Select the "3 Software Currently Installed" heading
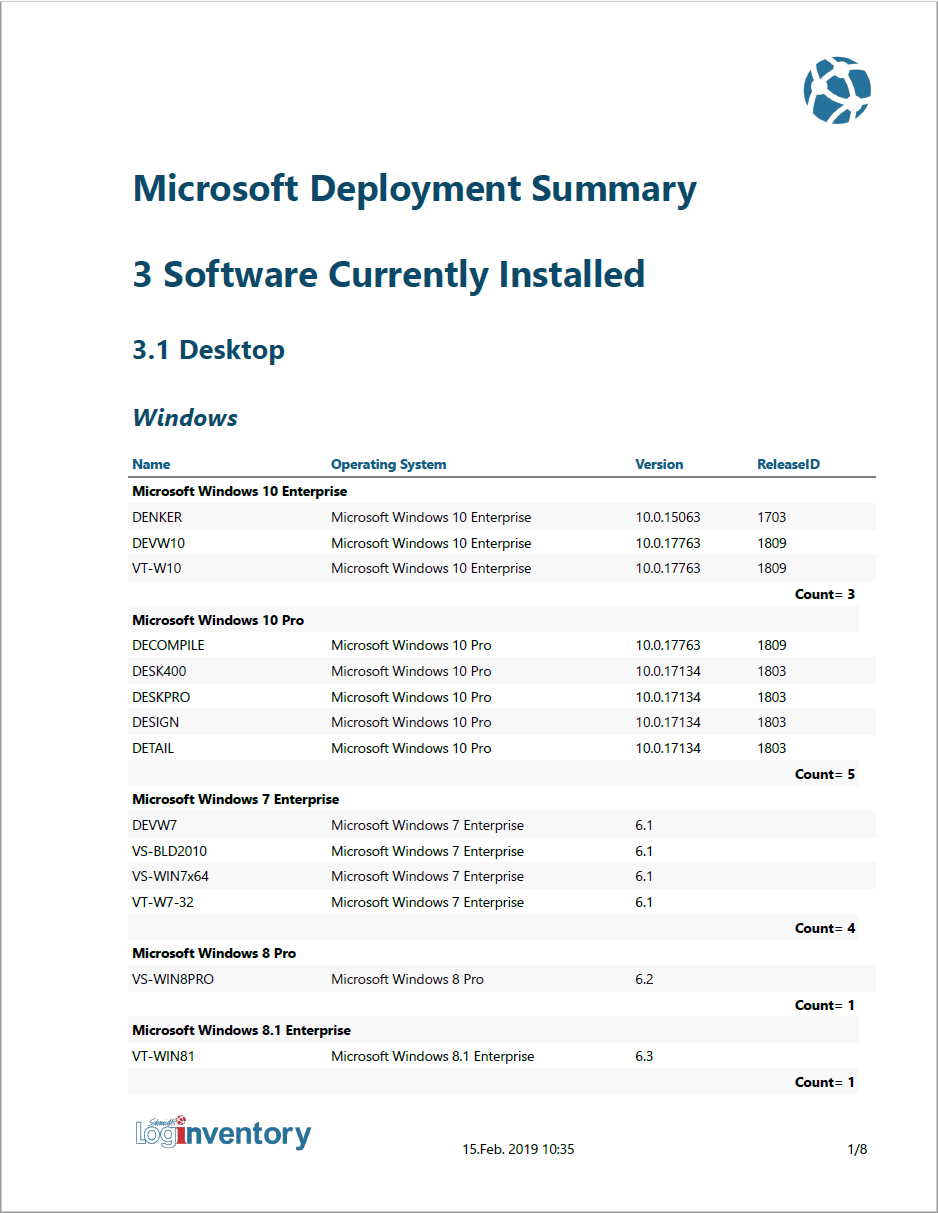 389,274
